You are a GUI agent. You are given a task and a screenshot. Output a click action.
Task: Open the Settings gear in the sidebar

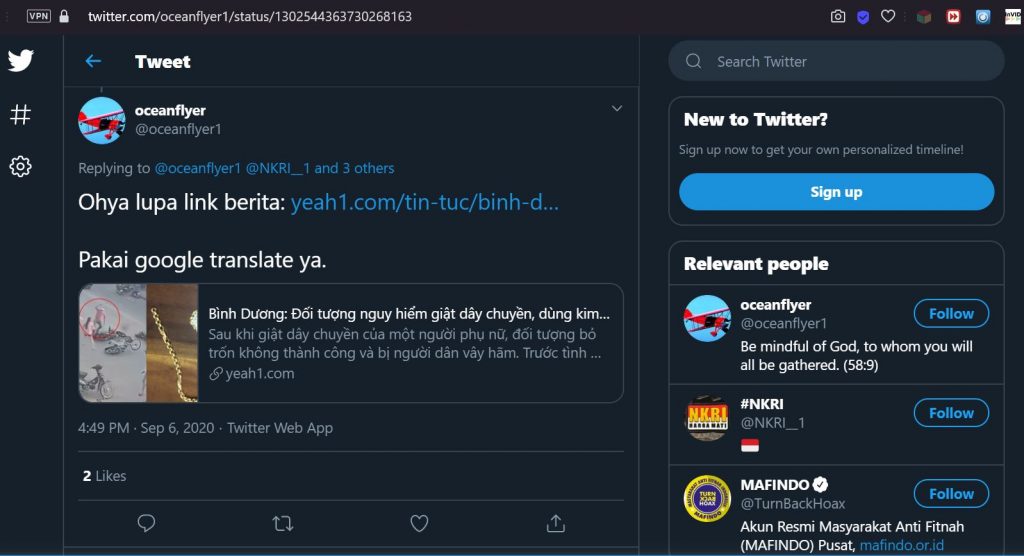[x=20, y=167]
